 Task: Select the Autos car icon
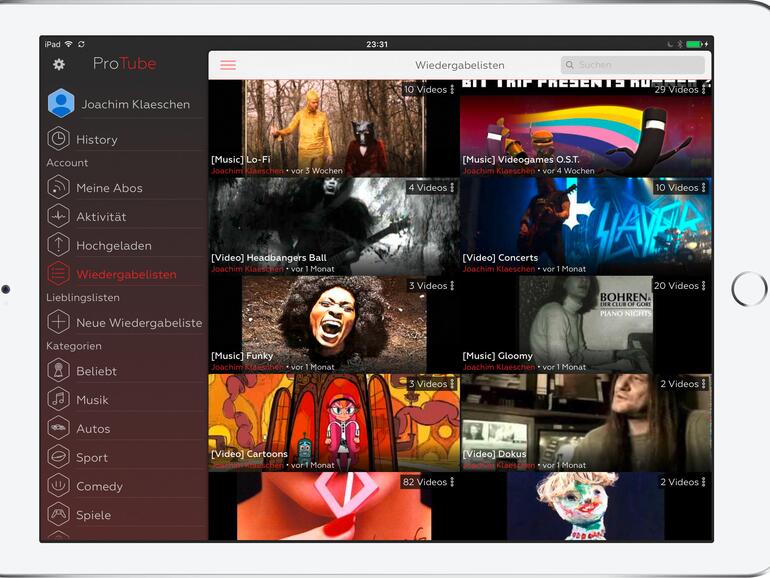pos(59,428)
